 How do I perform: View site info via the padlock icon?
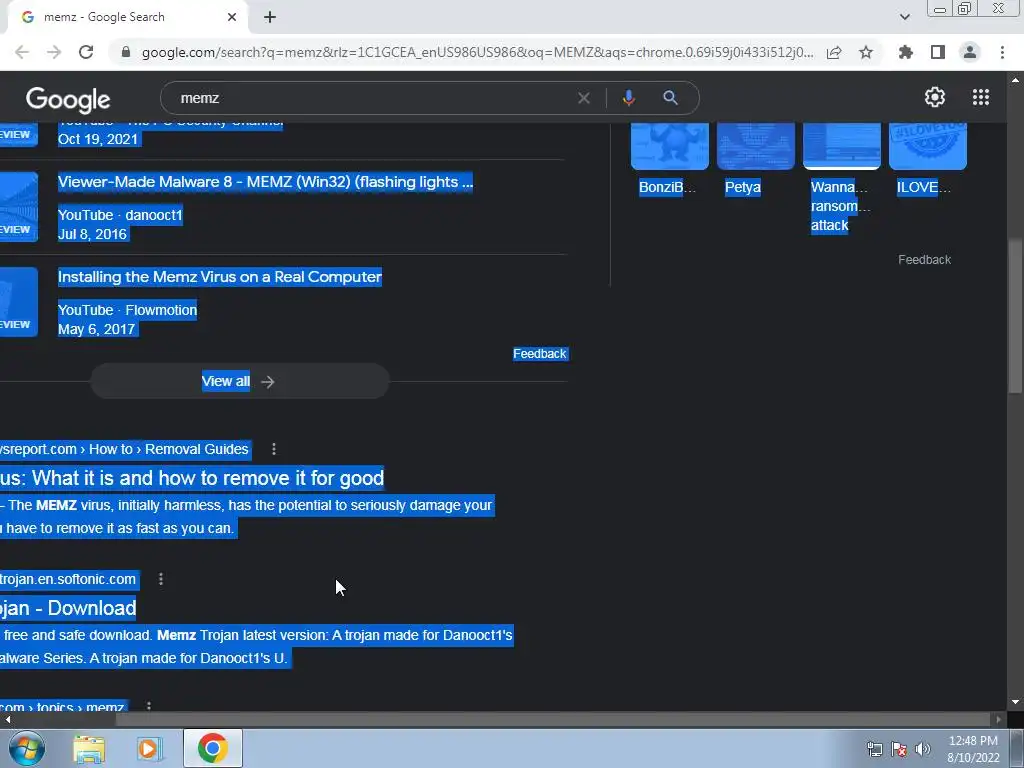[126, 52]
